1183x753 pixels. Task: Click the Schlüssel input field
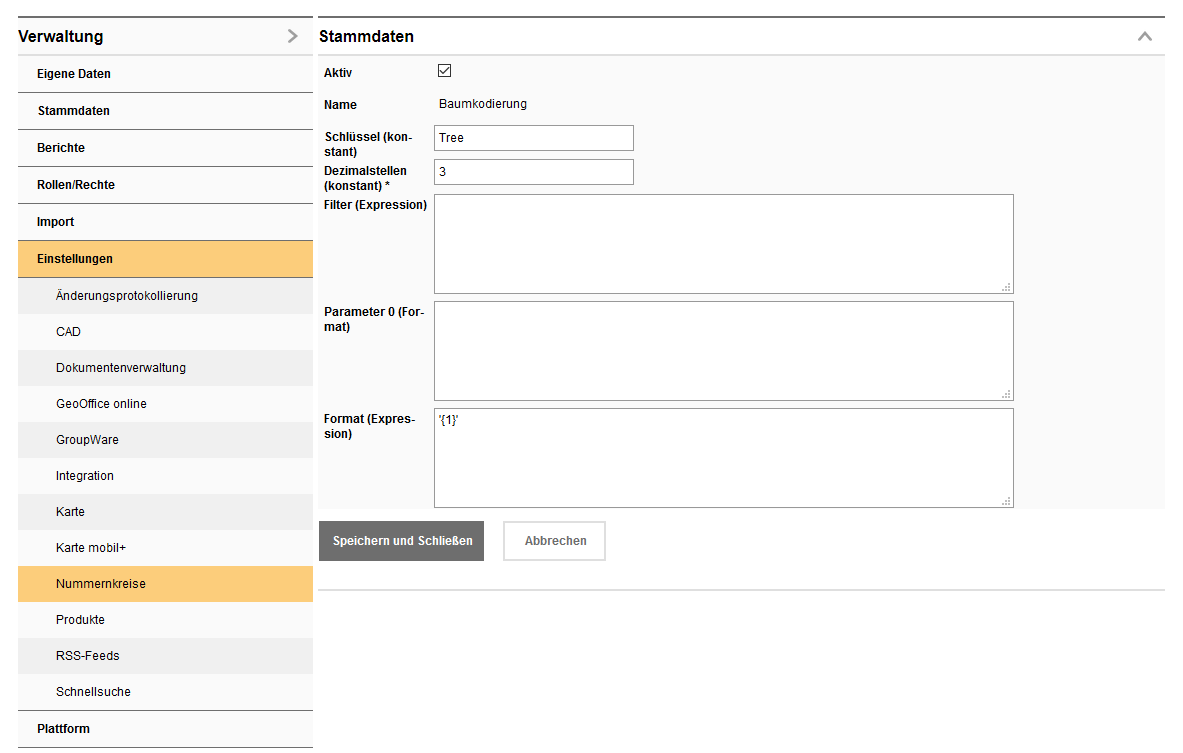tap(533, 138)
